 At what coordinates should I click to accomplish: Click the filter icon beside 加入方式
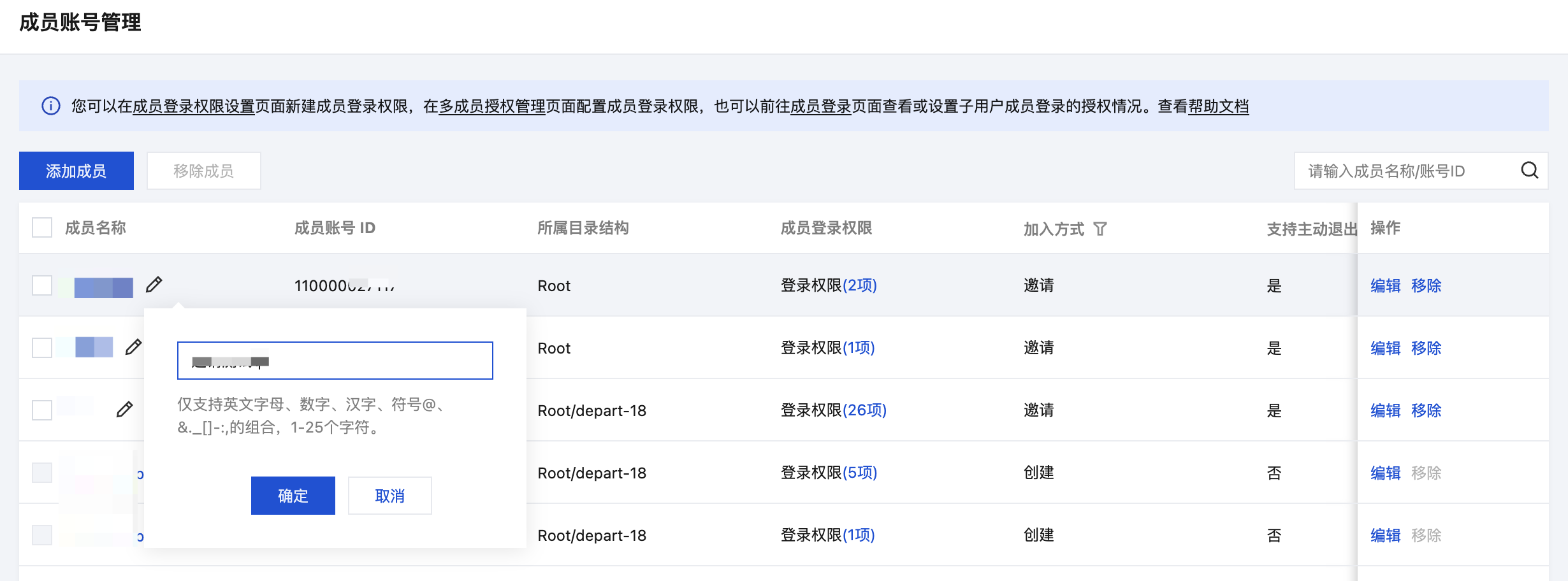[1100, 229]
